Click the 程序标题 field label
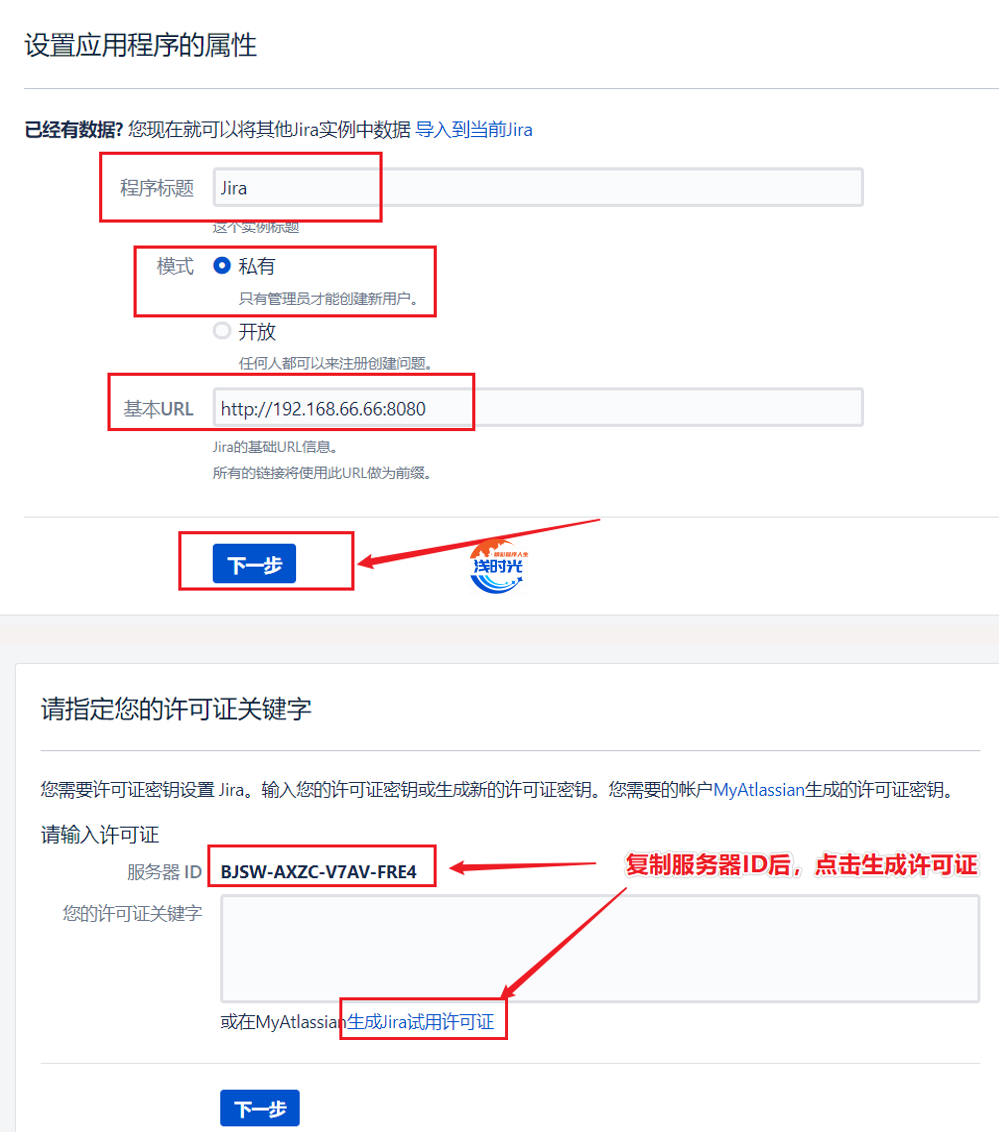Viewport: 999px width, 1132px height. [157, 188]
